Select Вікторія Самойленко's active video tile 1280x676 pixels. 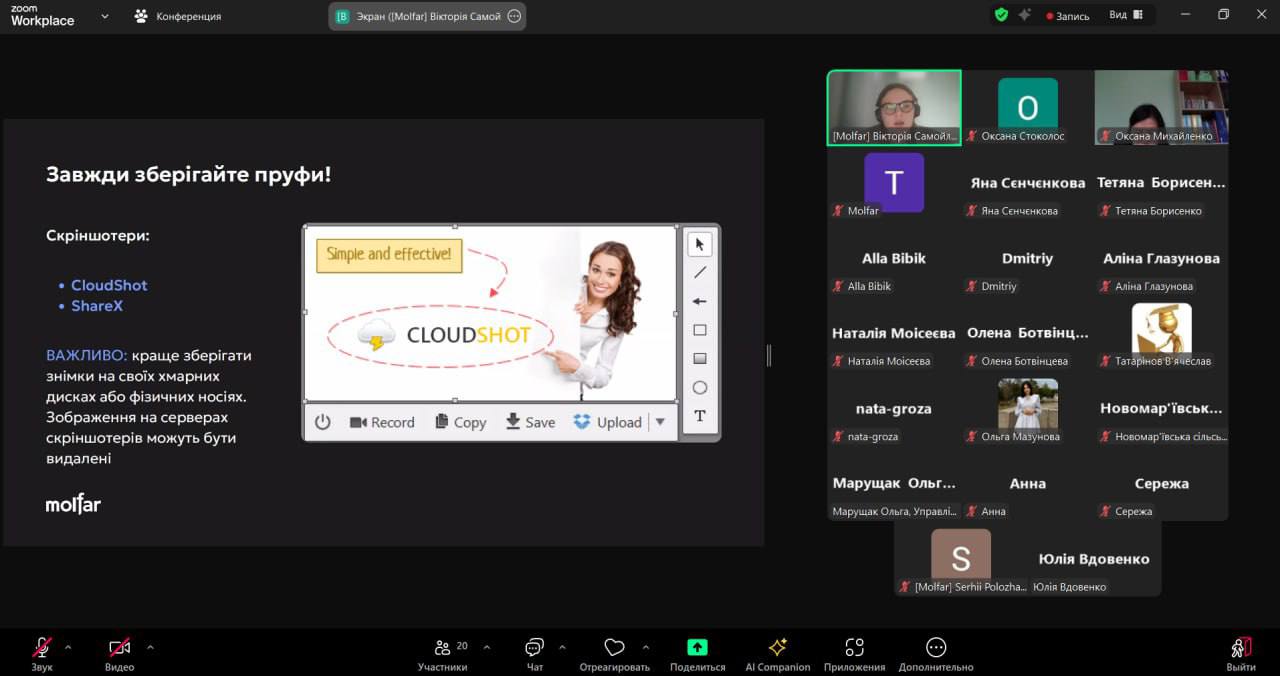[894, 108]
